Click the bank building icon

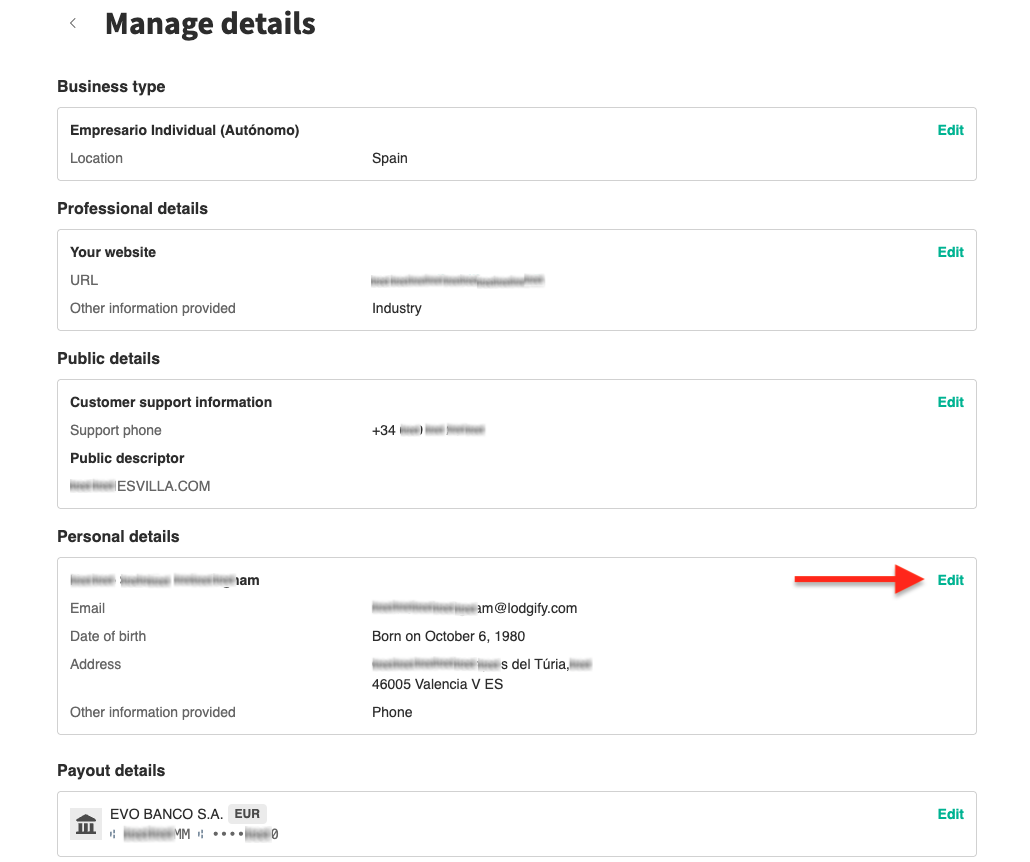[x=86, y=824]
